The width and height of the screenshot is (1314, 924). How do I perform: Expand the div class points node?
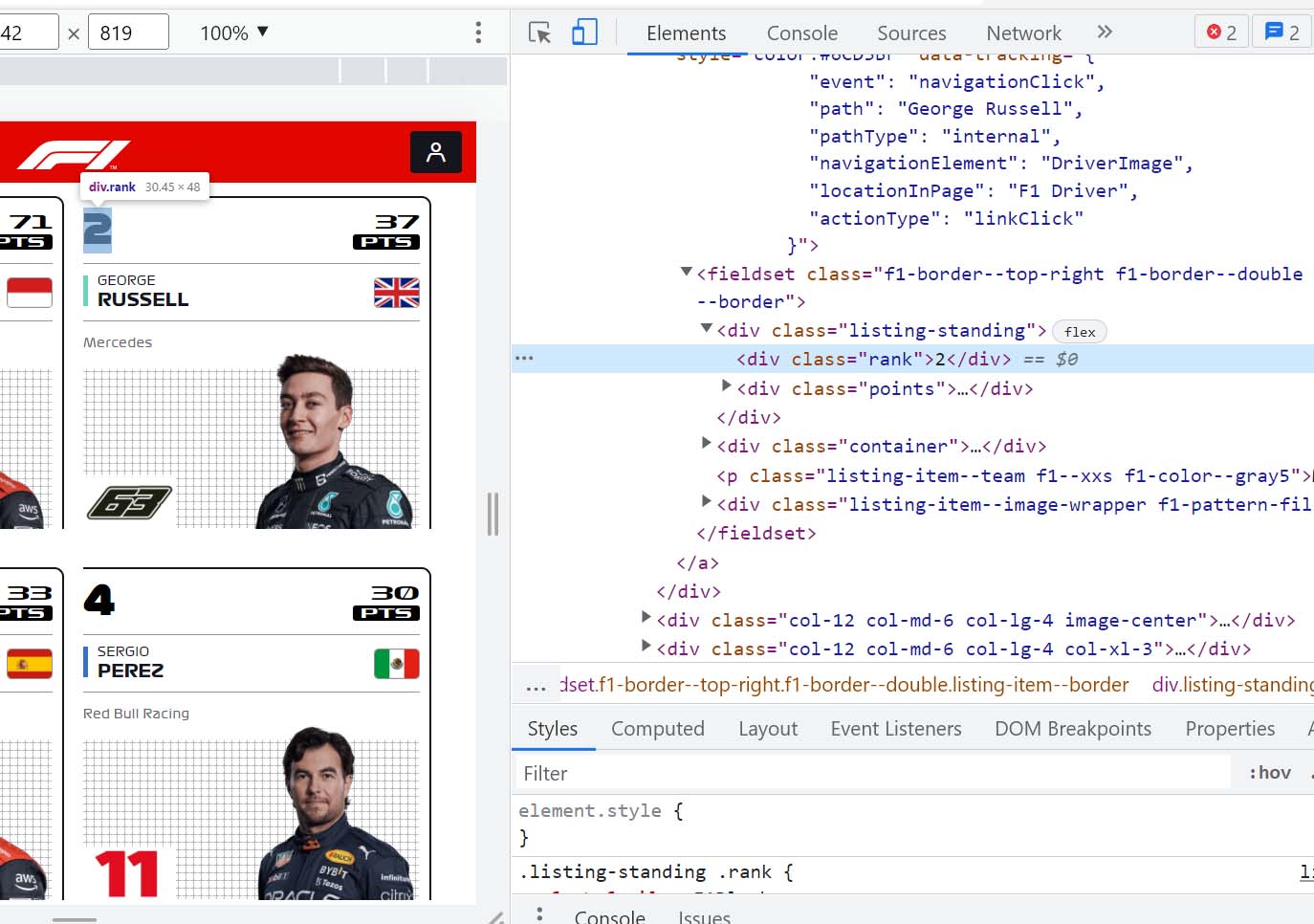click(x=726, y=385)
